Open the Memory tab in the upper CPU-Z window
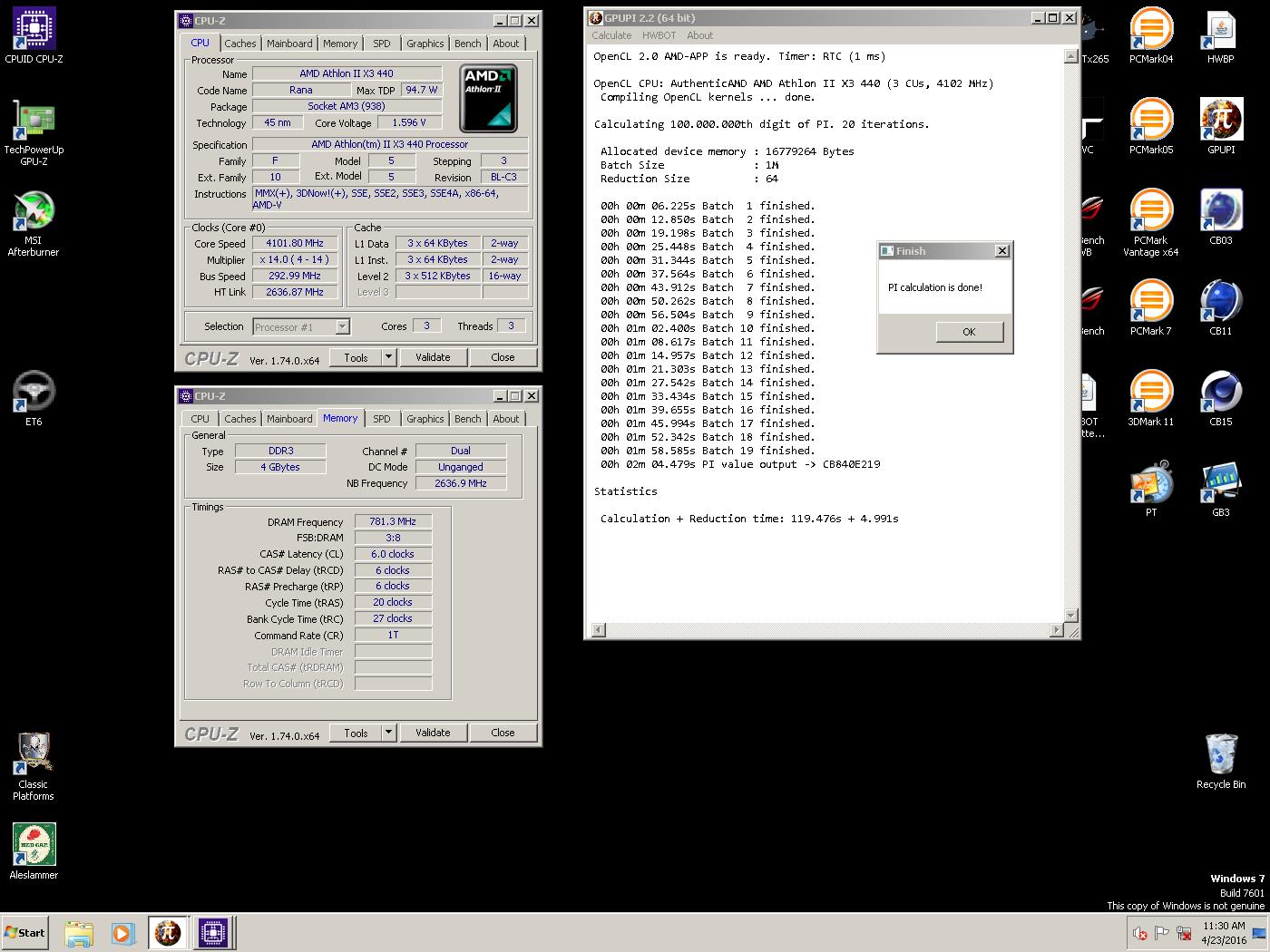This screenshot has height=952, width=1270. 340,44
